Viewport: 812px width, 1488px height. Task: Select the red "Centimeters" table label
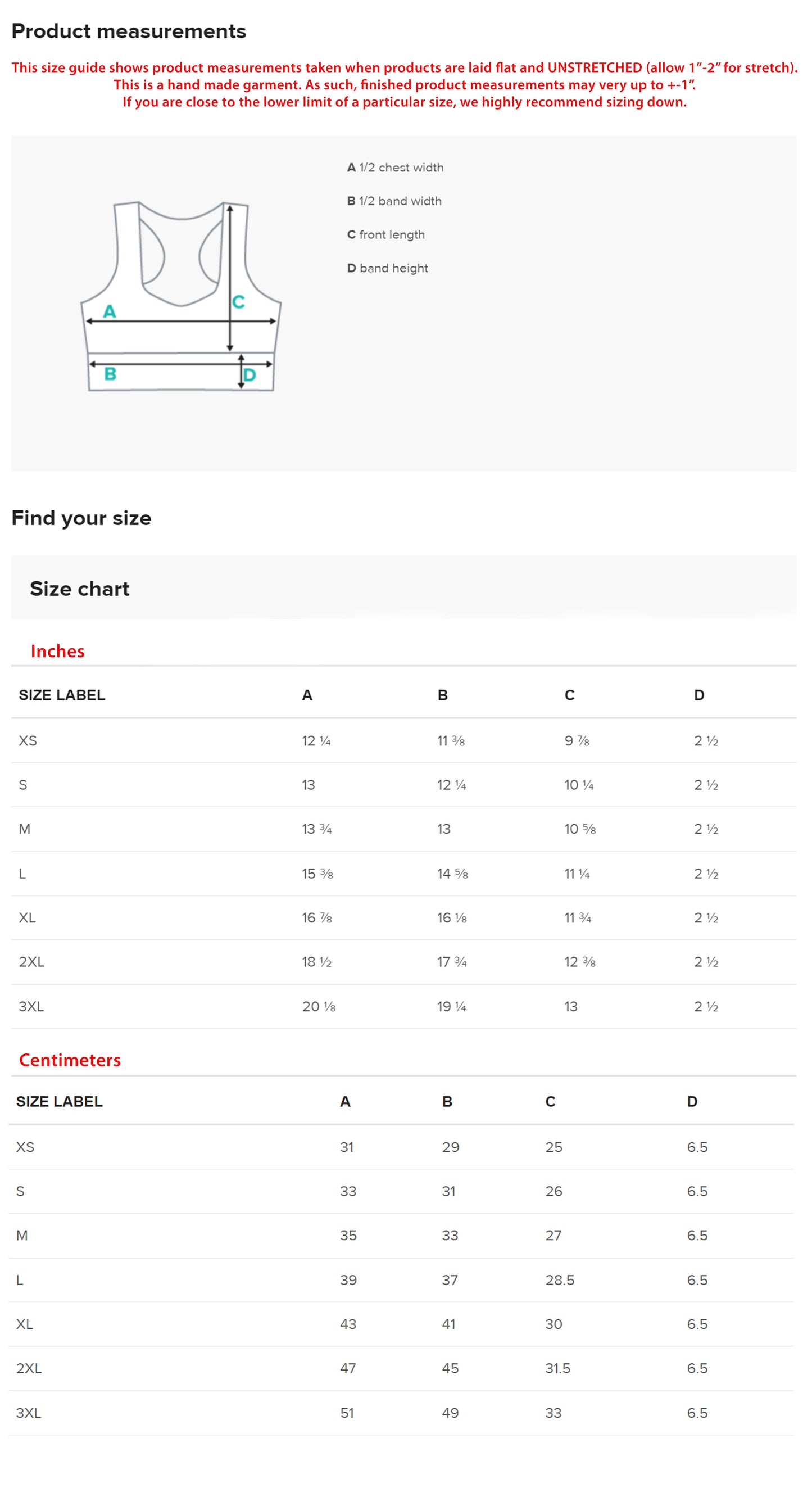tap(70, 1060)
